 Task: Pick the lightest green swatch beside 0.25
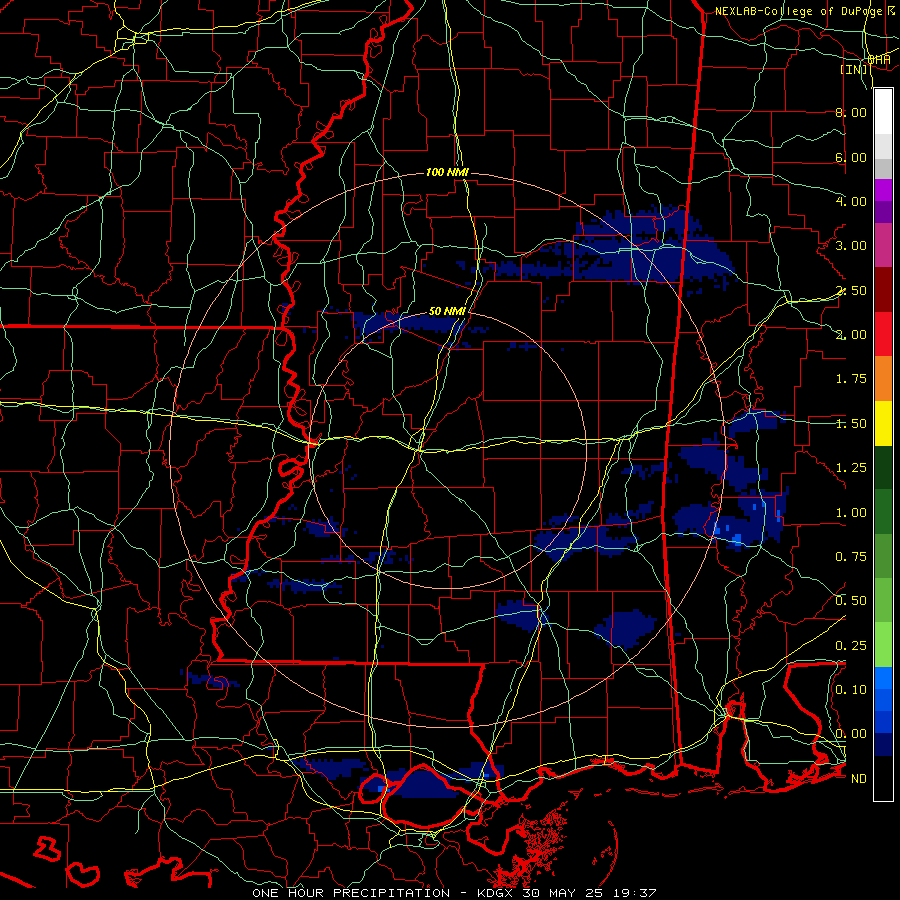tap(883, 645)
